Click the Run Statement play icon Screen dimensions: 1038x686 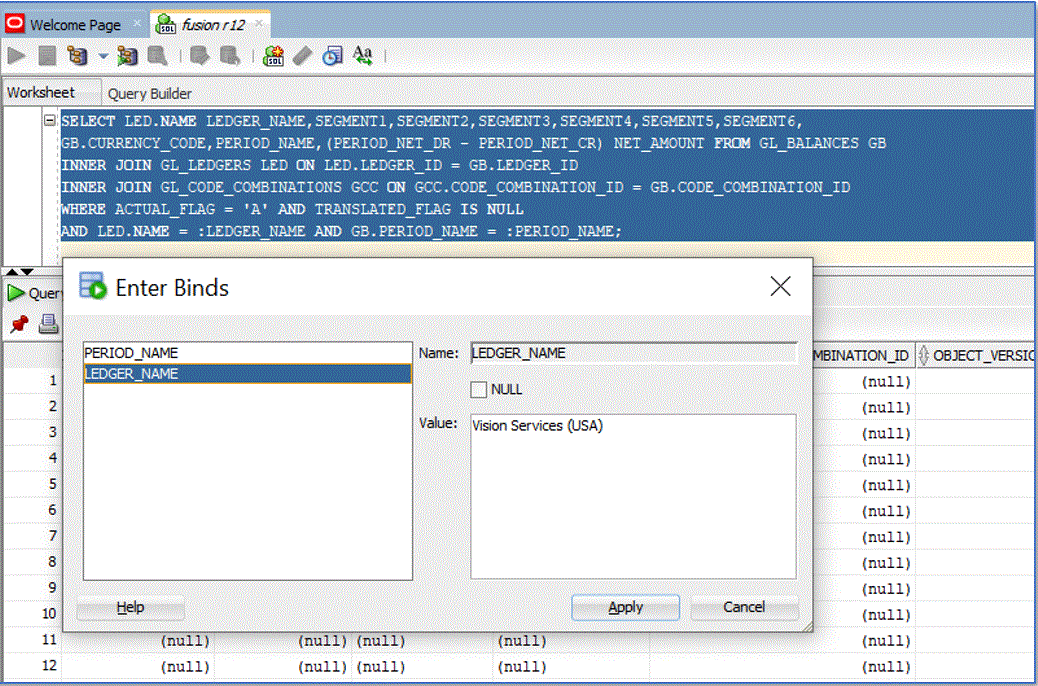click(x=17, y=56)
